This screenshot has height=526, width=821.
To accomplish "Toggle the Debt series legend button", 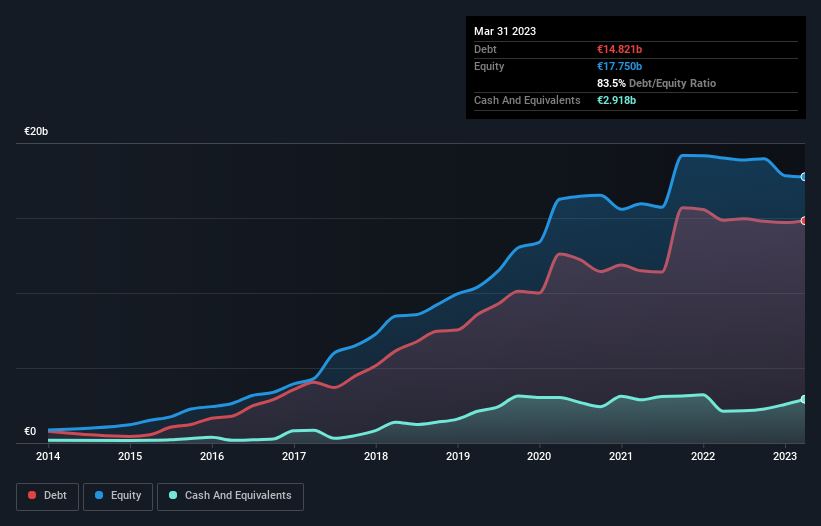I will pos(48,496).
